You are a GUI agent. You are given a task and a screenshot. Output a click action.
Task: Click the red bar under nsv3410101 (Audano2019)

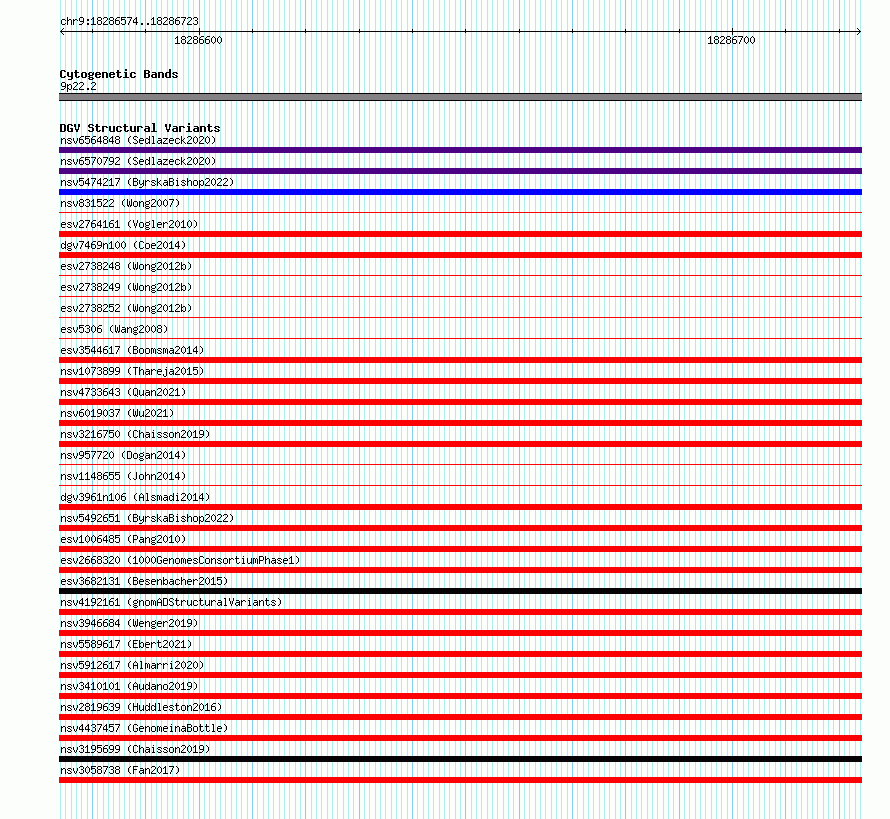click(460, 696)
